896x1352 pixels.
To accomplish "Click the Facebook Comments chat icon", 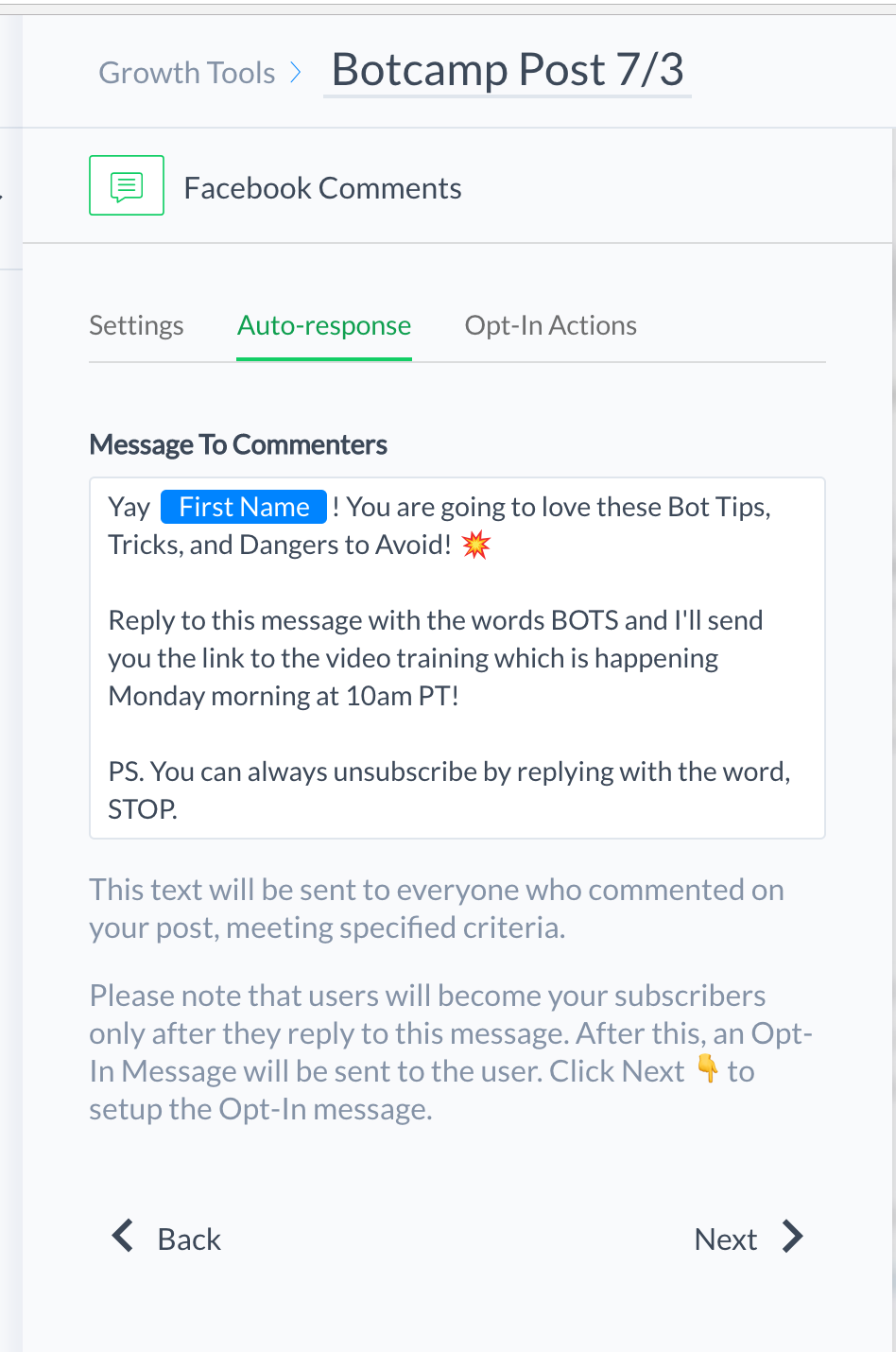I will (127, 185).
